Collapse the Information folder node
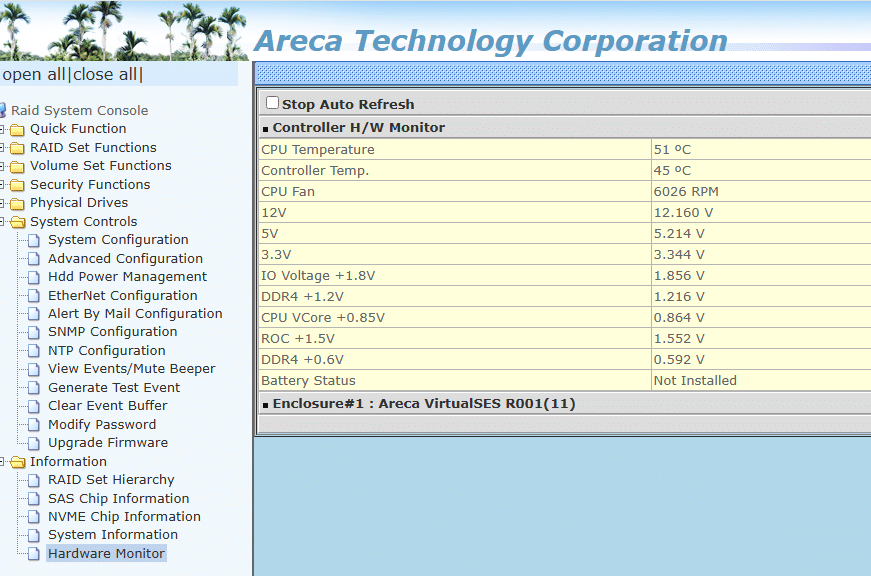Screen dimensions: 871x576 3,462
